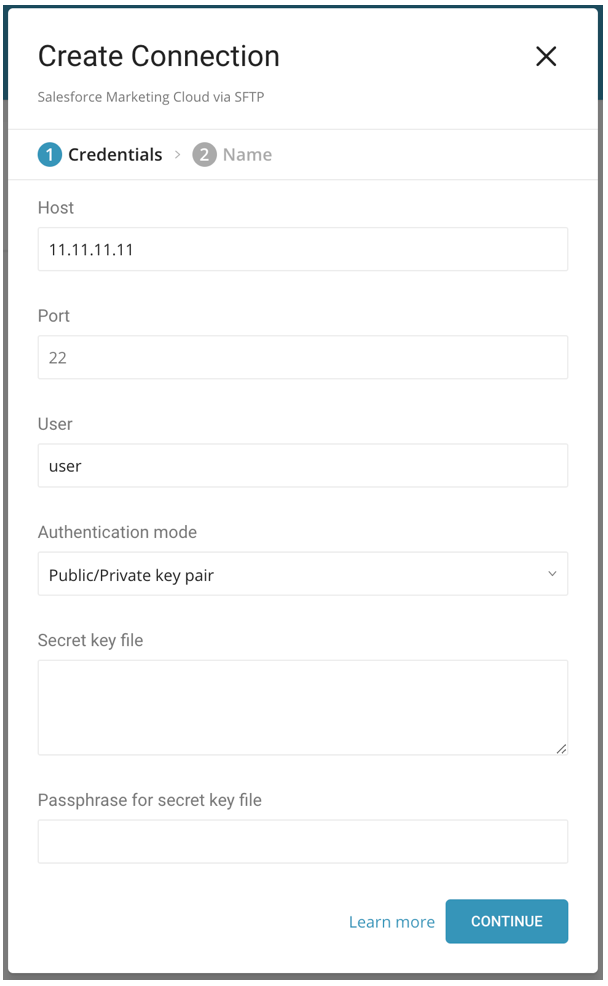
Task: Click the Host field label
Action: (56, 208)
